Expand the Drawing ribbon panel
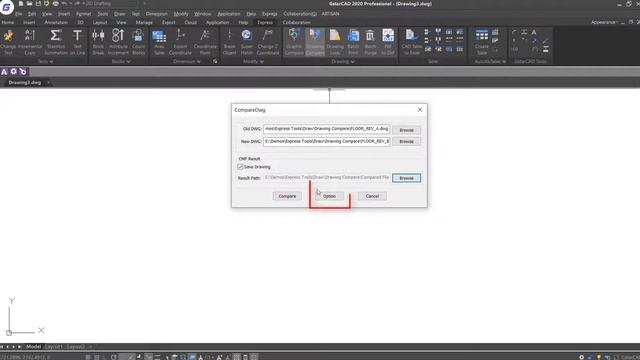 coord(342,62)
